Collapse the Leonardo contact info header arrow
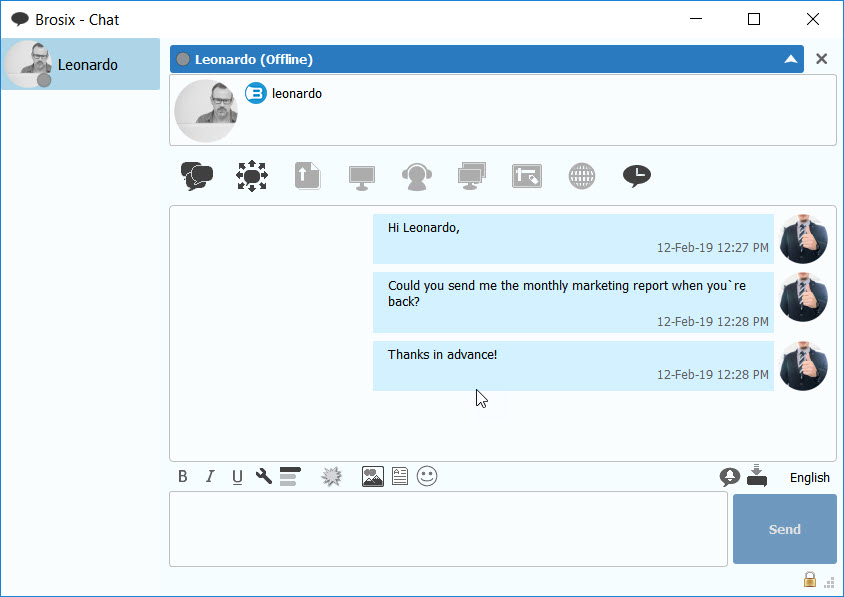Screen dimensions: 844x597 point(791,59)
